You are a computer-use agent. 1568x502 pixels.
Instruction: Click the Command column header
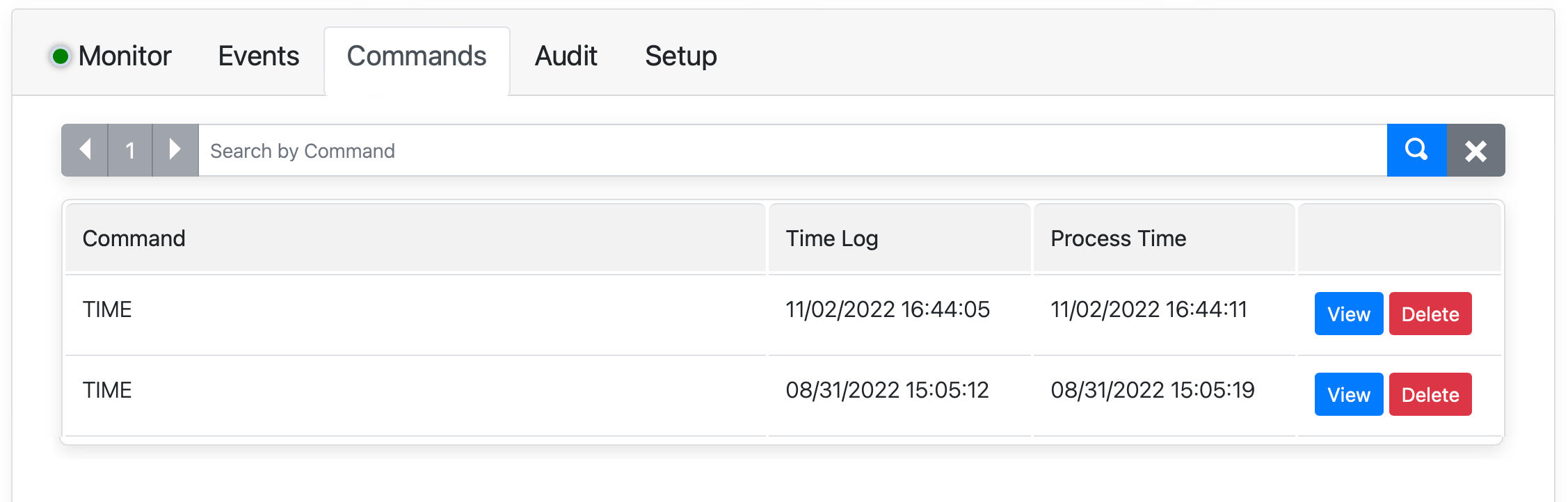134,238
